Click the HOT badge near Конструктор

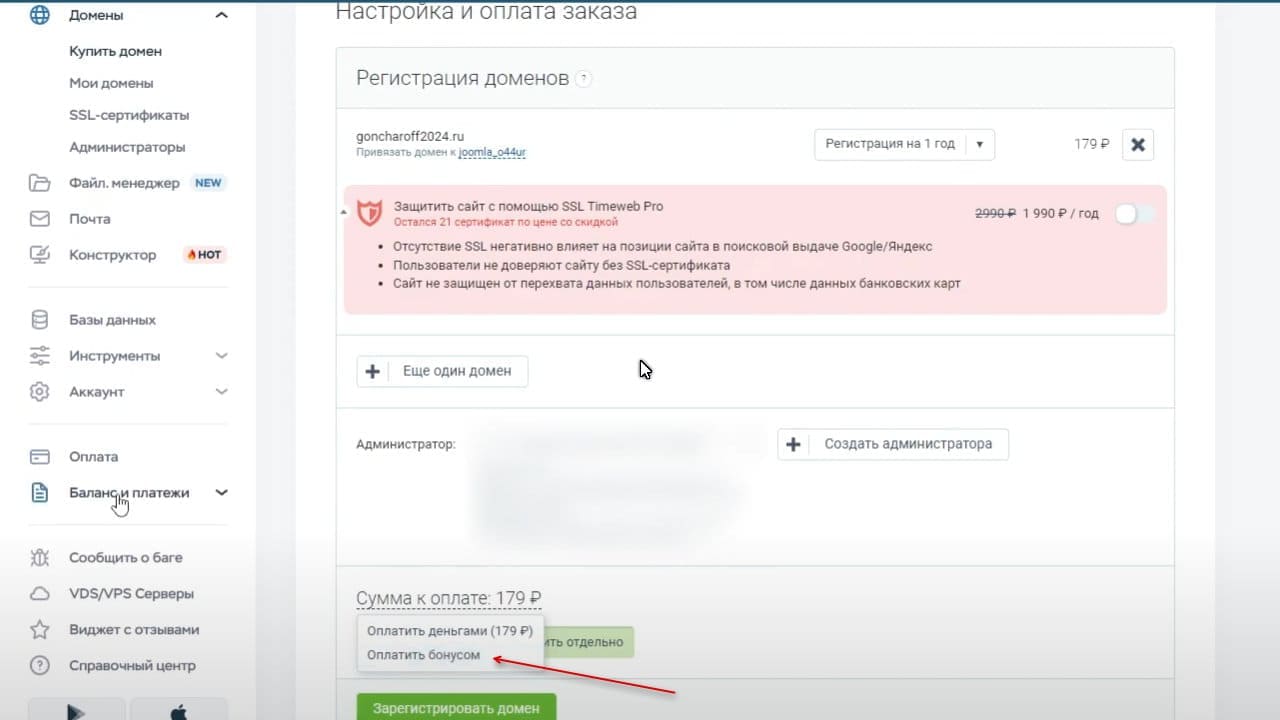tap(204, 255)
